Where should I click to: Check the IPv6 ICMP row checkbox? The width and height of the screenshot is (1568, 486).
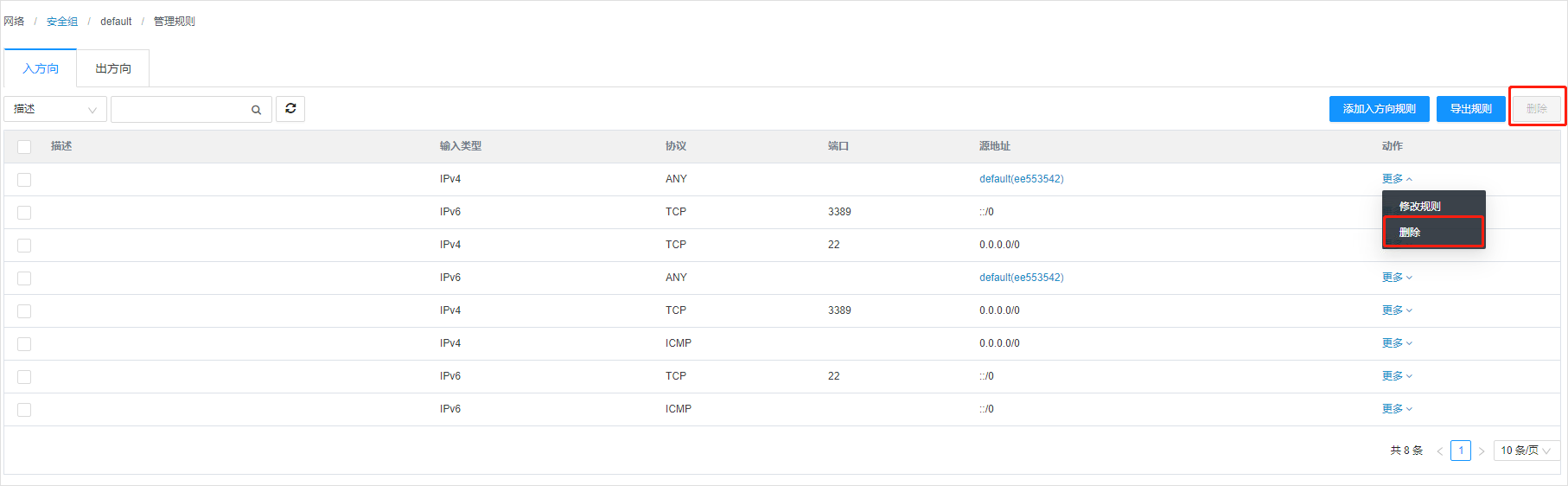(24, 410)
